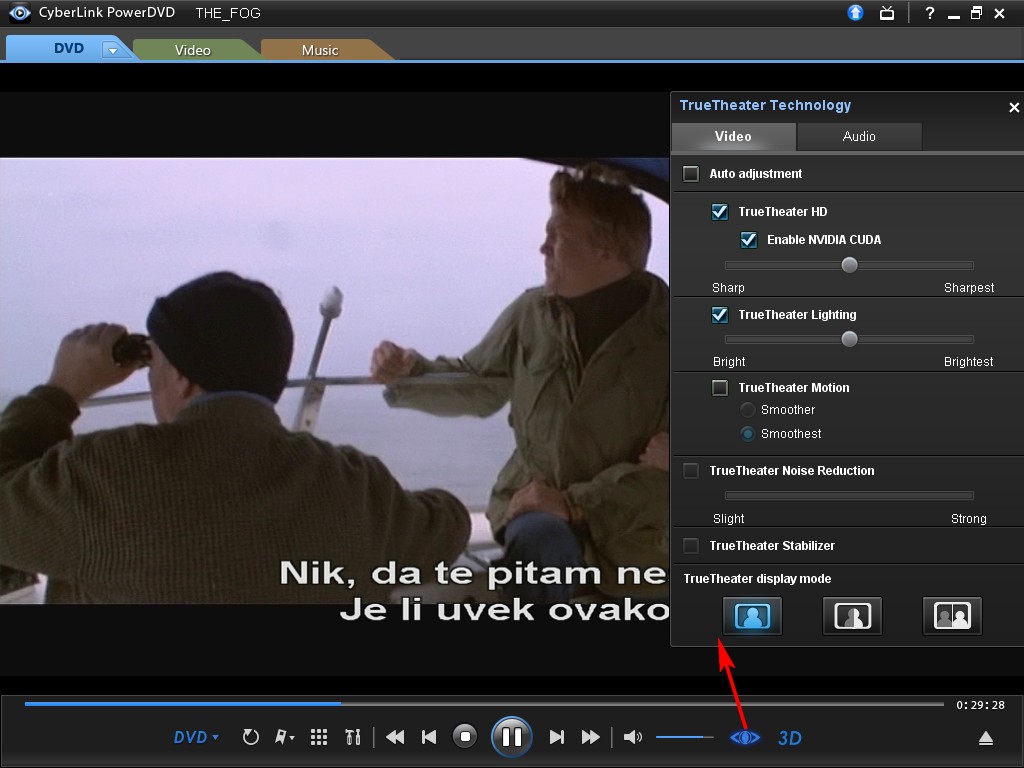This screenshot has width=1024, height=768.
Task: Pause the movie
Action: [x=511, y=737]
